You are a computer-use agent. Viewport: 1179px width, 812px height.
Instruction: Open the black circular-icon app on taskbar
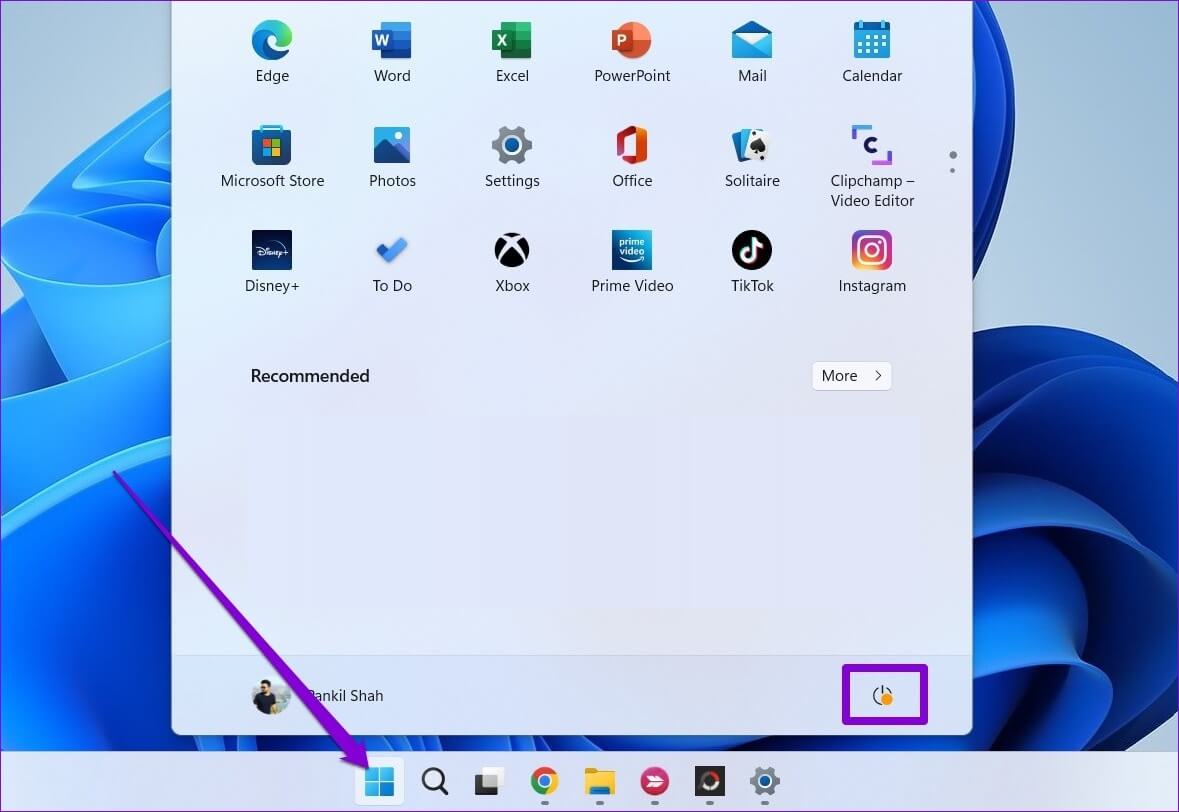710,781
